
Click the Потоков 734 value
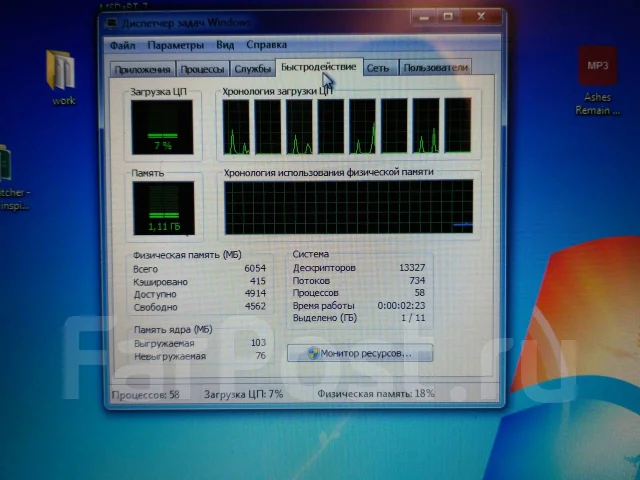tap(417, 280)
